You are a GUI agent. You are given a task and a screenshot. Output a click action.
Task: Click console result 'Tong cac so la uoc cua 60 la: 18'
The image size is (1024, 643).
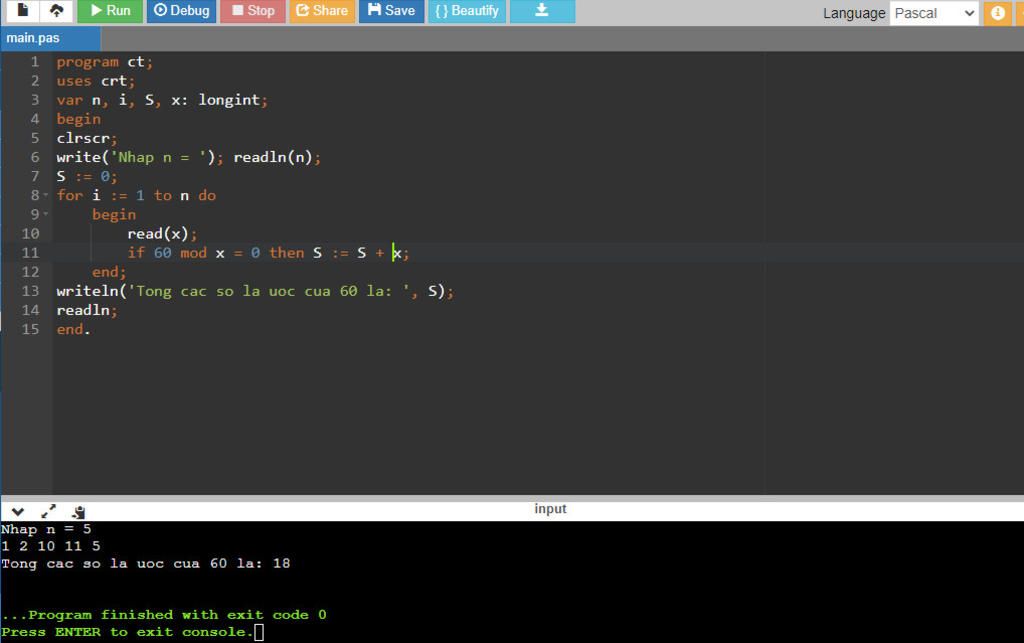tap(146, 563)
